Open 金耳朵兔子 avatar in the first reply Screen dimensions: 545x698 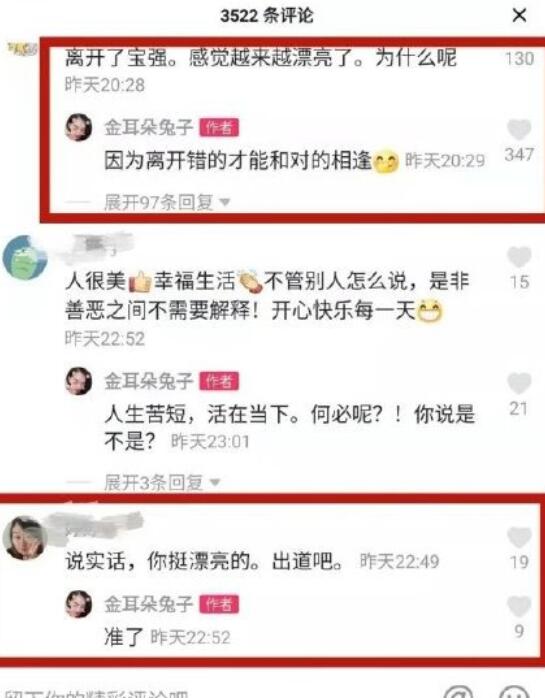79,127
